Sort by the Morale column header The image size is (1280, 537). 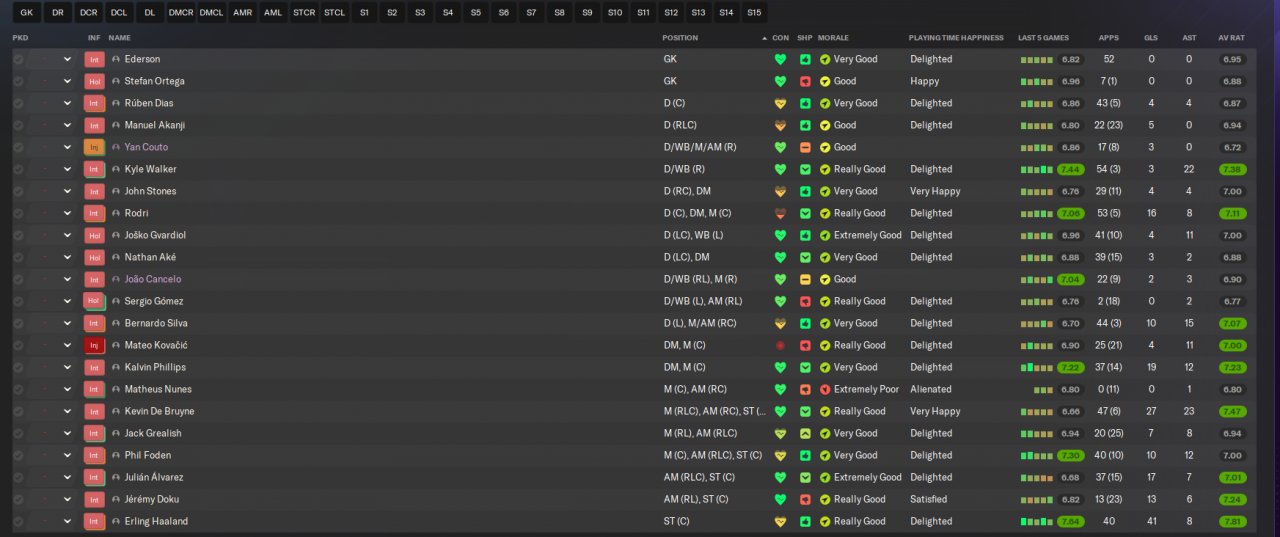(833, 38)
